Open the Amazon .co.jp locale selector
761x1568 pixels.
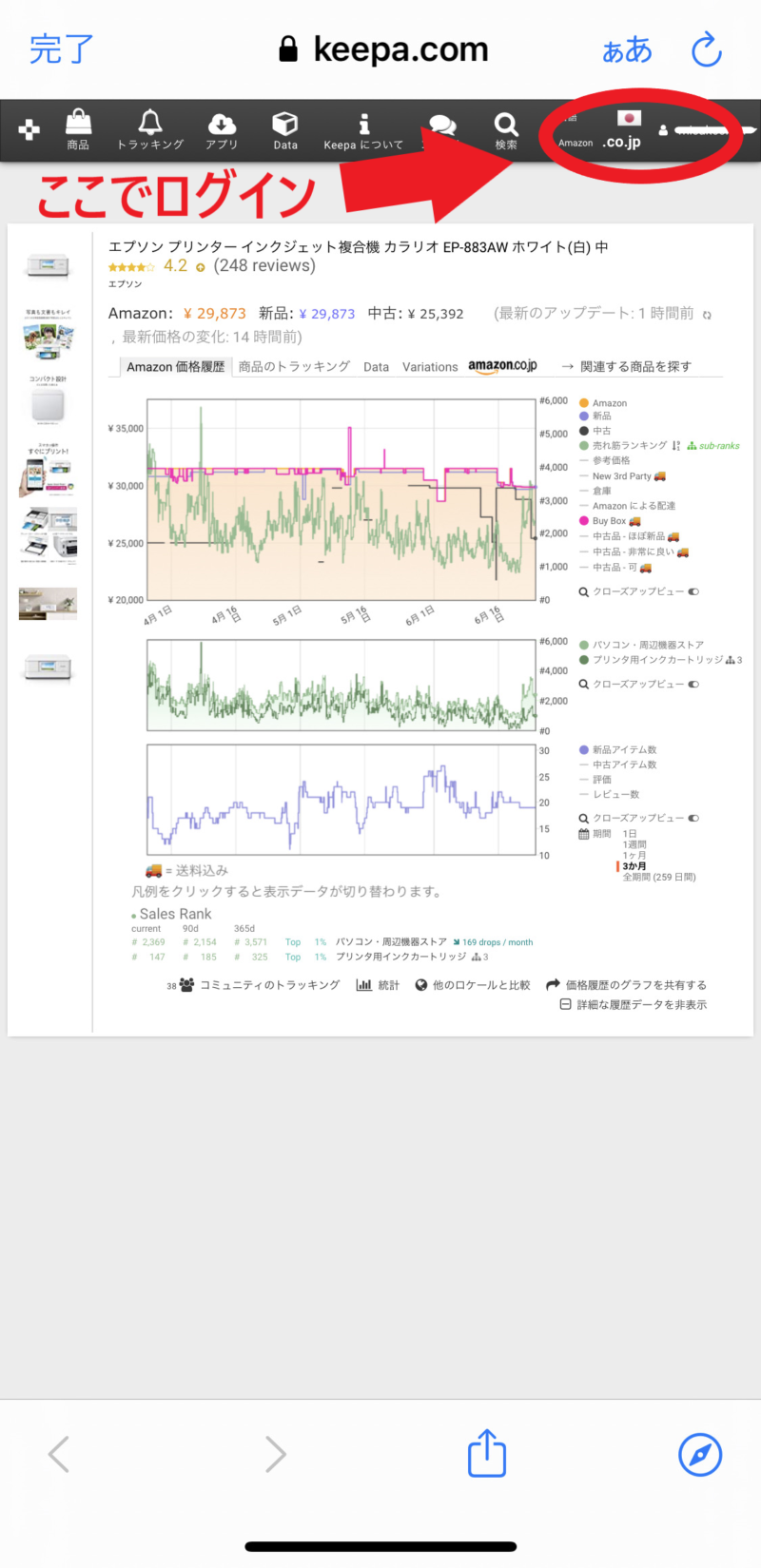click(x=599, y=142)
